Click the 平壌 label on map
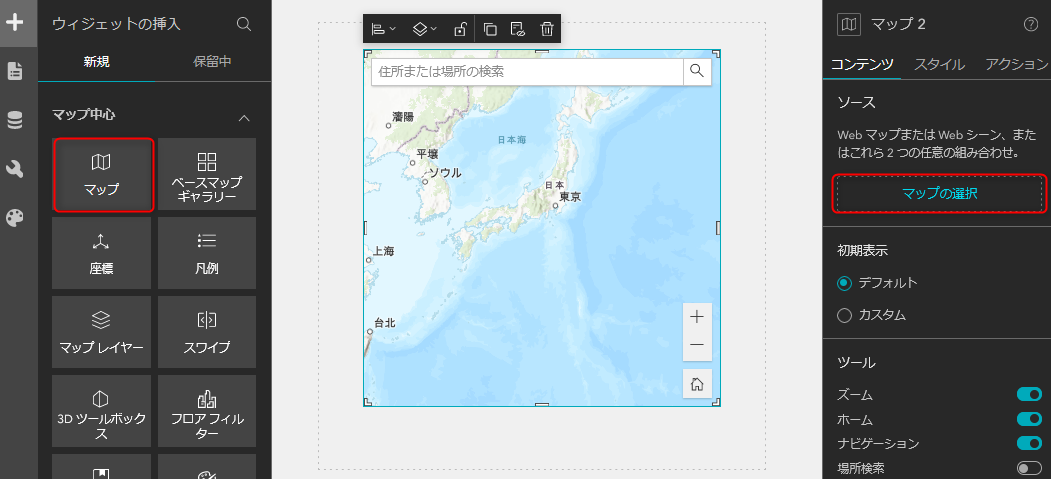This screenshot has height=479, width=1051. [x=426, y=154]
